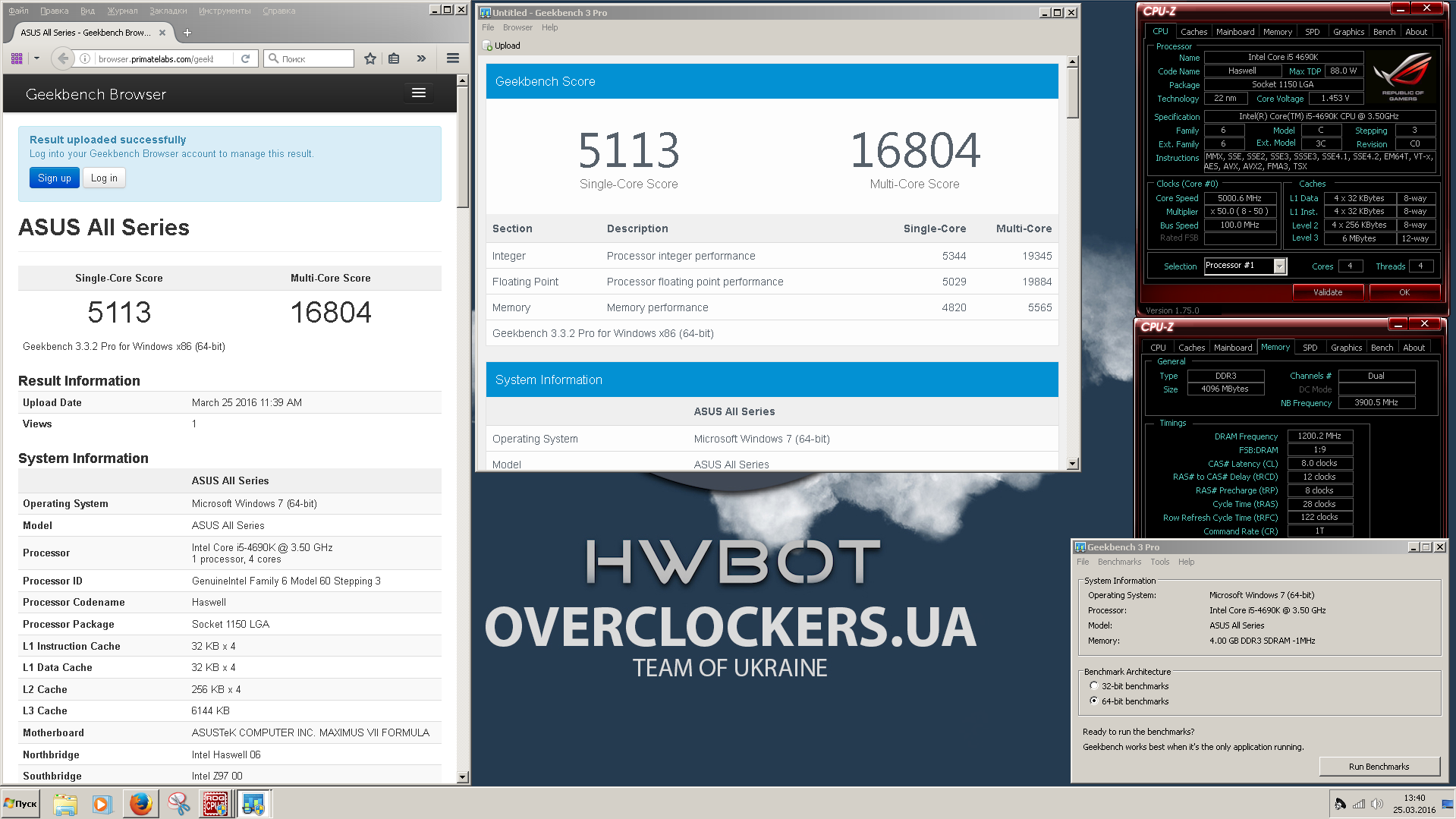Open the Справка menu in Firefox

pos(278,11)
